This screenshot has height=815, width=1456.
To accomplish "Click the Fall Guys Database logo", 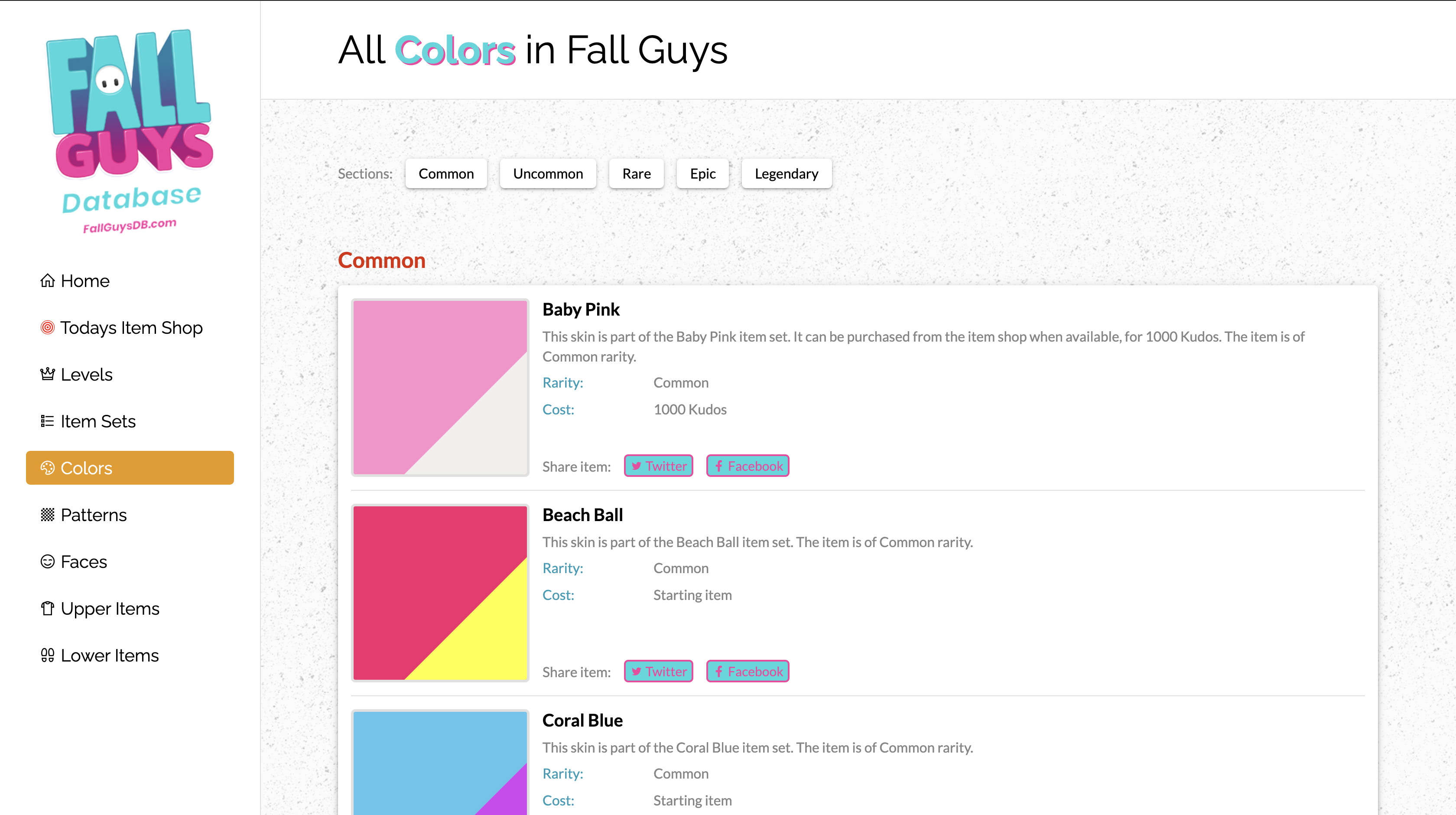I will click(x=130, y=130).
